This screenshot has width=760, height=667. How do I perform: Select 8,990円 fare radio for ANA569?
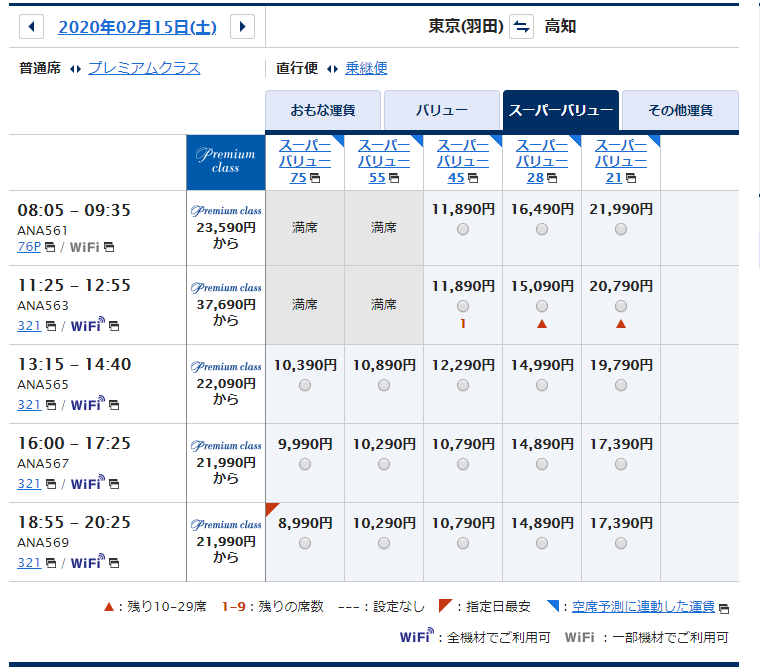305,543
